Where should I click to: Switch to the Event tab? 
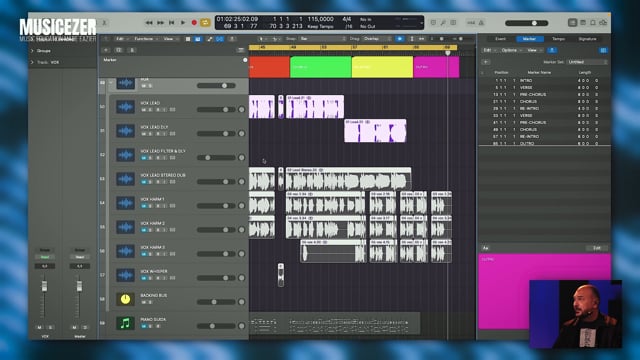500,39
